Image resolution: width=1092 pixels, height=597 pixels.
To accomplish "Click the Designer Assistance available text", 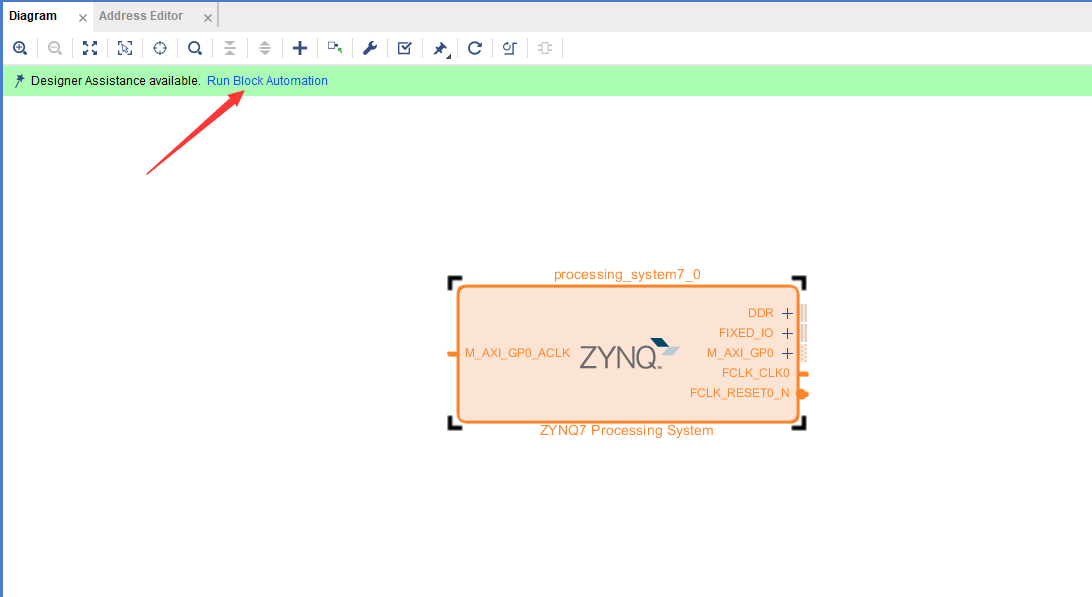I will click(x=116, y=81).
